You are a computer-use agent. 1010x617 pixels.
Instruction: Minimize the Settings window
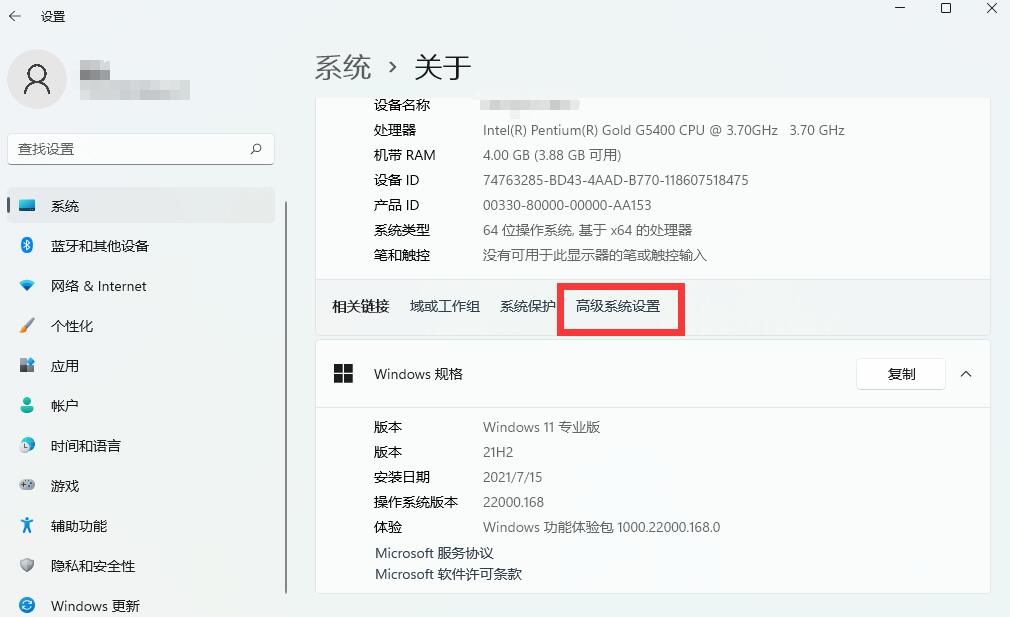click(x=900, y=8)
